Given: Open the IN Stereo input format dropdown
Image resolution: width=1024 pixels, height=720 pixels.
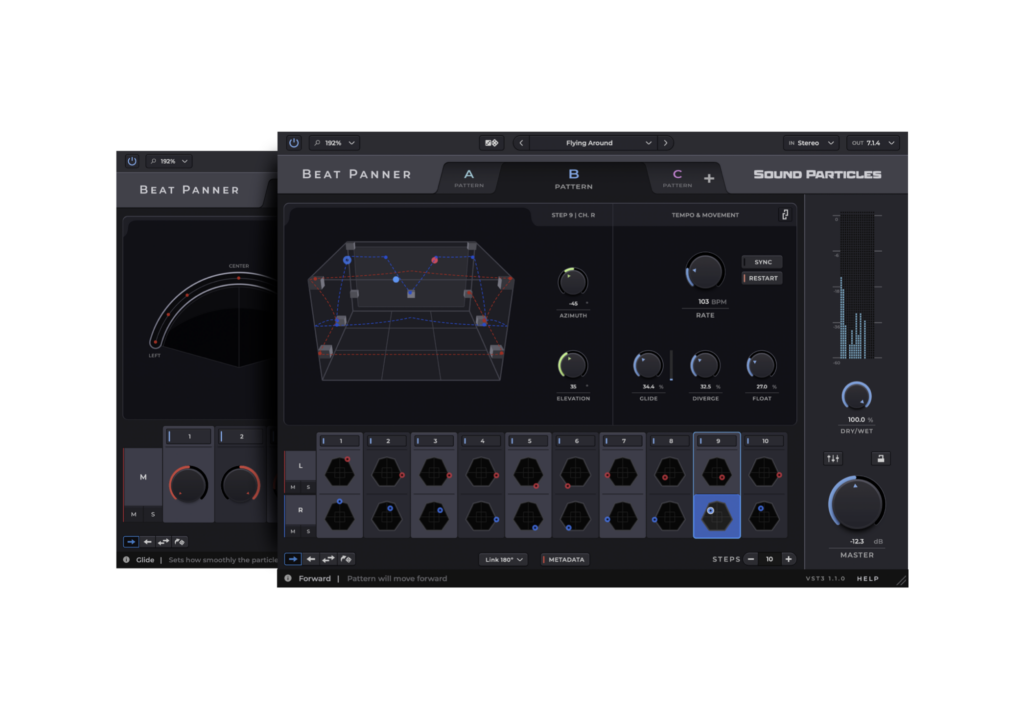Looking at the screenshot, I should [811, 143].
